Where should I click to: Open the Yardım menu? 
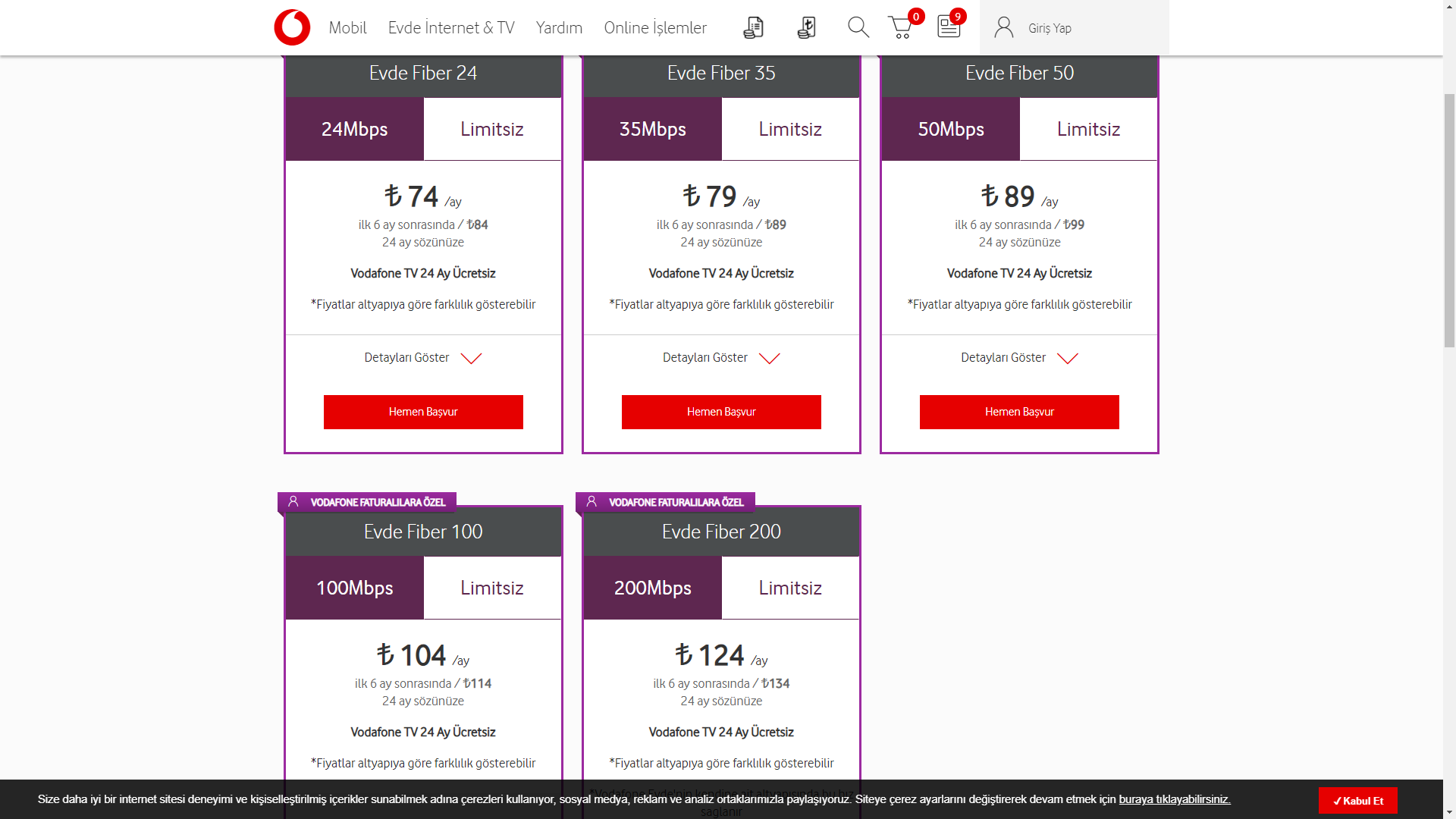(x=559, y=28)
